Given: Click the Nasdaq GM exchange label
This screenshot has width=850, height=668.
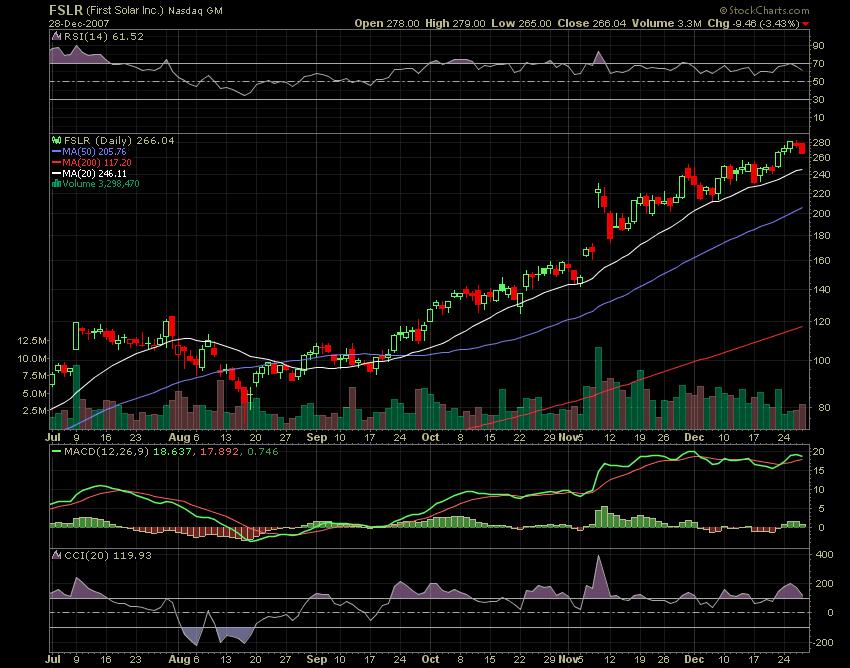Looking at the screenshot, I should point(195,11).
